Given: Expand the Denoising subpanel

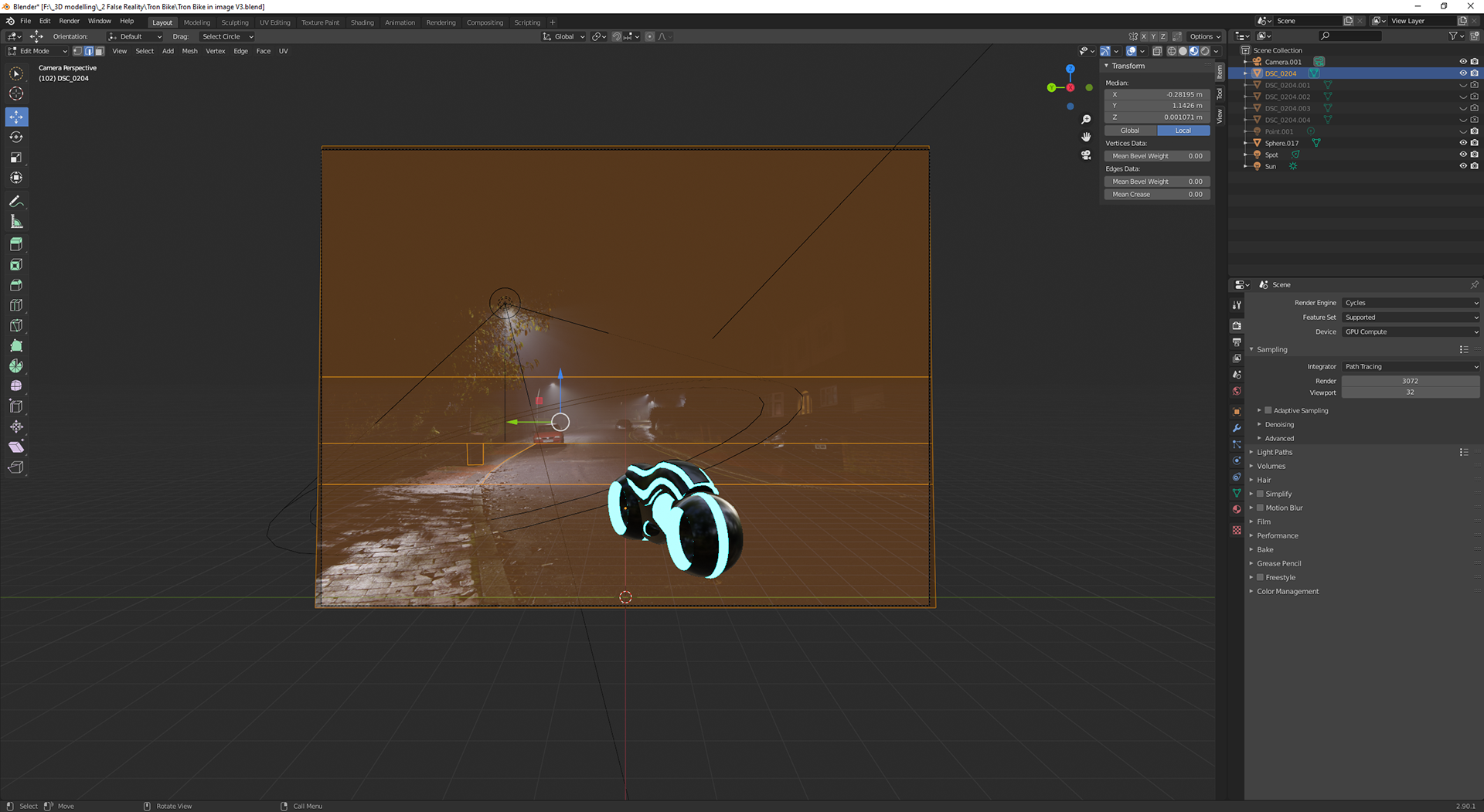Looking at the screenshot, I should 1278,424.
